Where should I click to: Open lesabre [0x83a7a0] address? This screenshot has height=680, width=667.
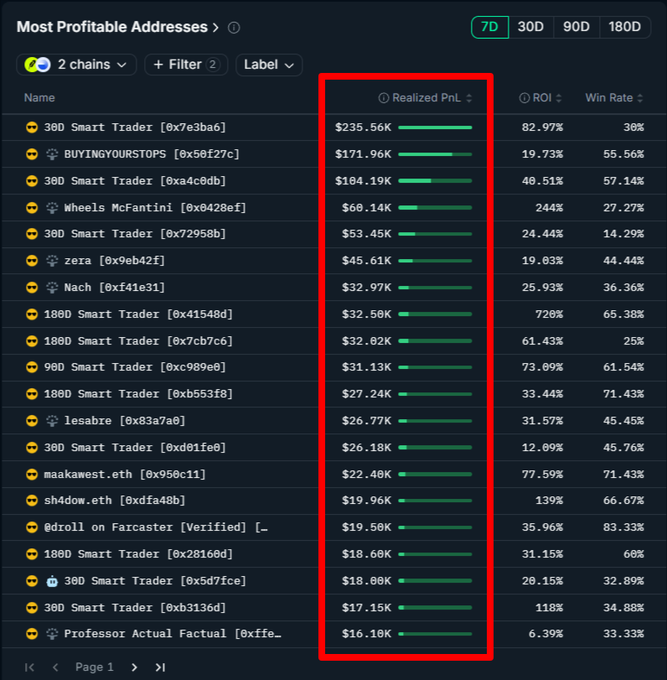pos(125,421)
